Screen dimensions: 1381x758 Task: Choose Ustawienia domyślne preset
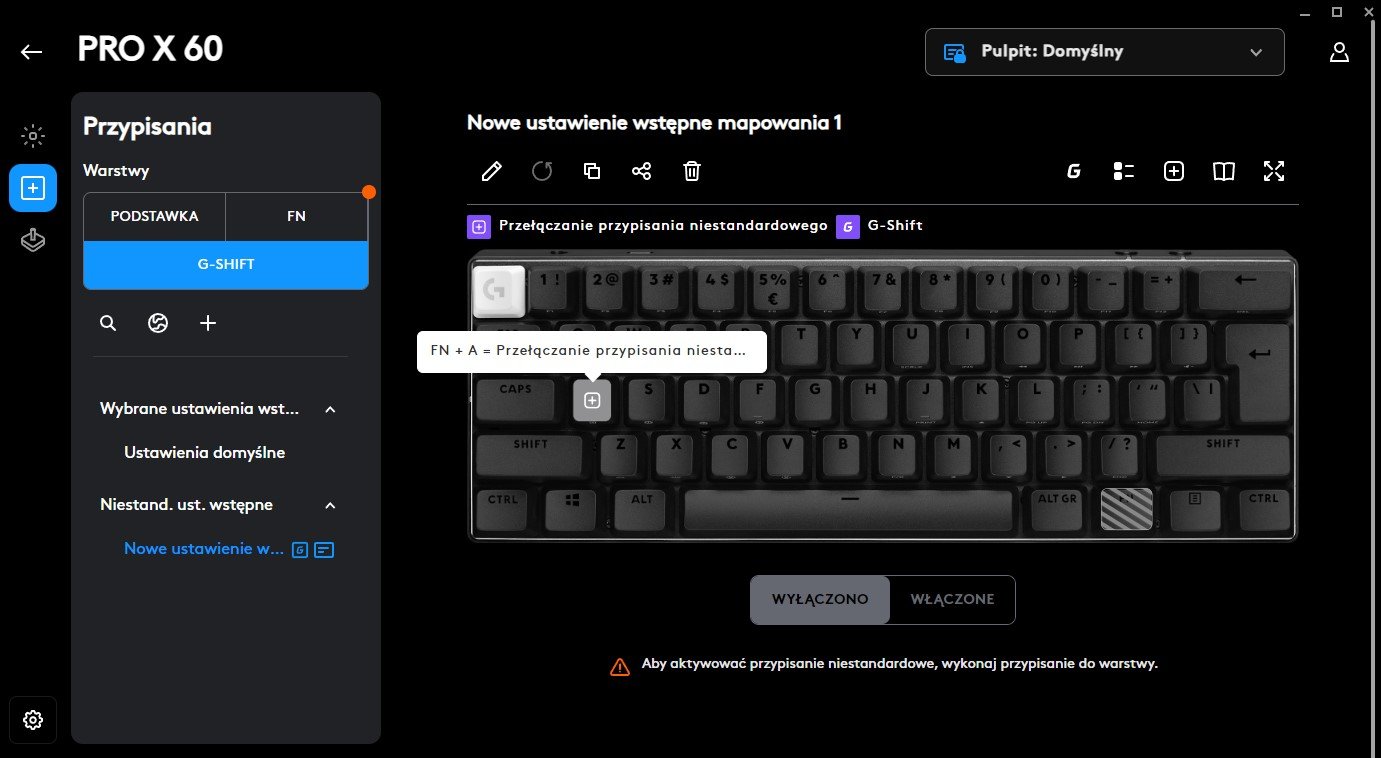205,452
